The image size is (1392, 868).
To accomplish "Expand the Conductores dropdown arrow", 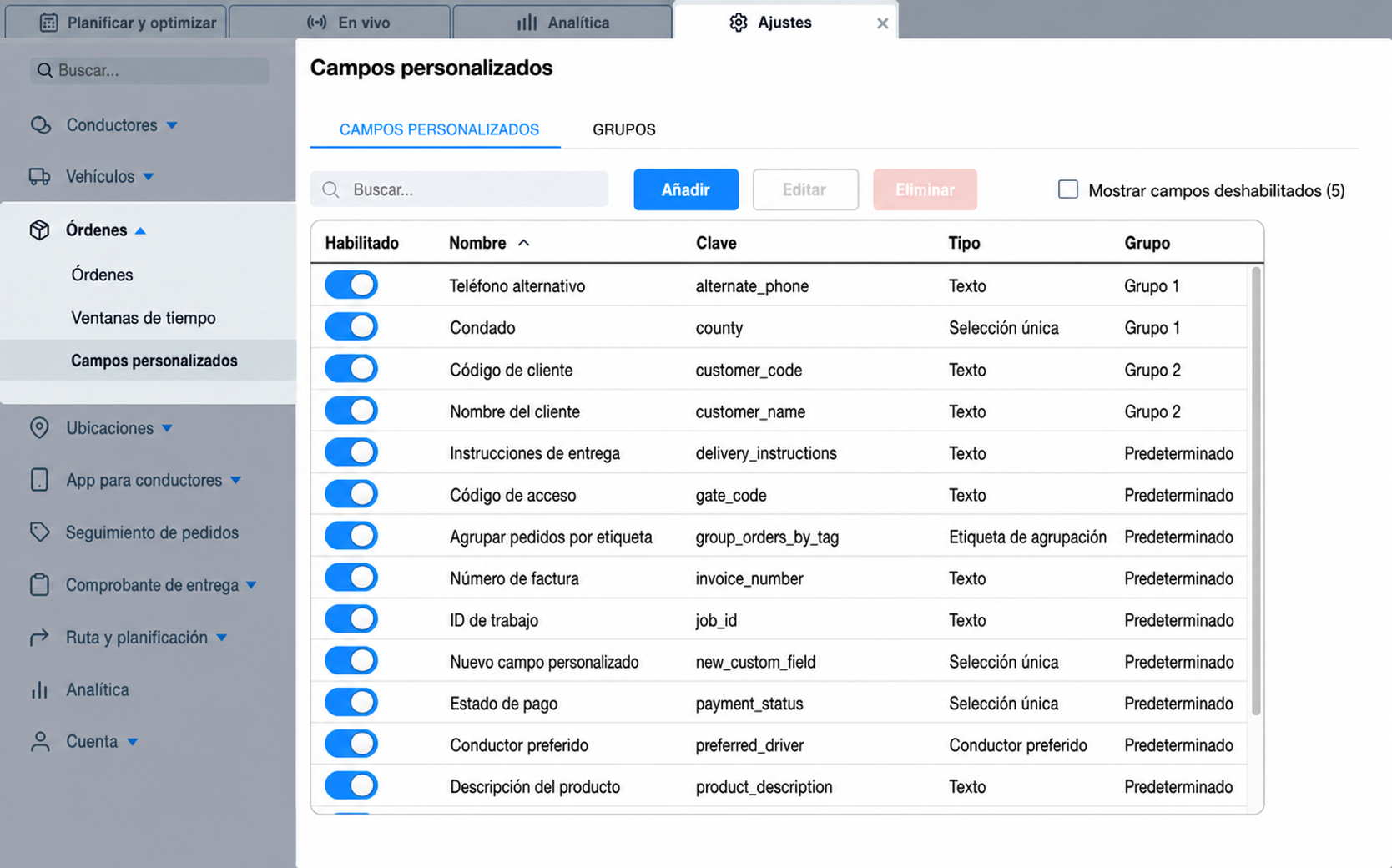I will point(172,125).
